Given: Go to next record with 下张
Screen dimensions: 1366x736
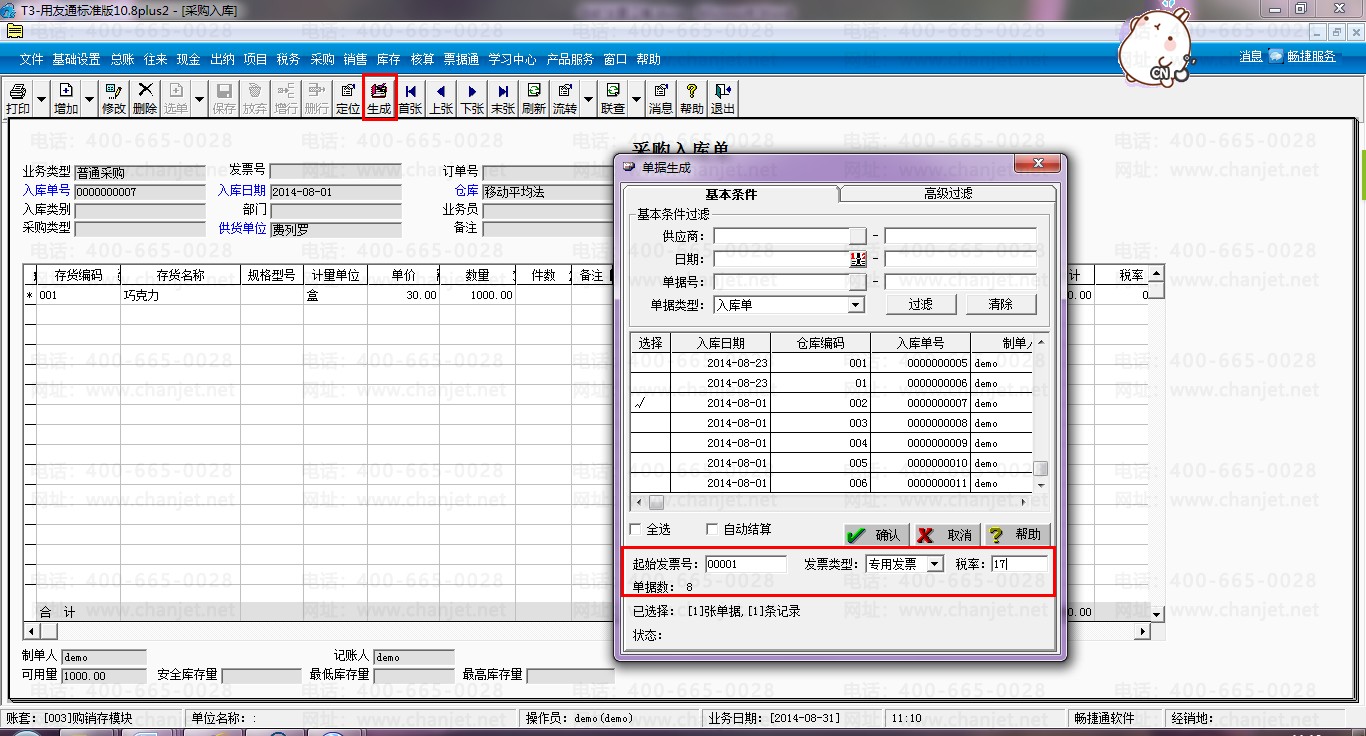Looking at the screenshot, I should coord(472,98).
